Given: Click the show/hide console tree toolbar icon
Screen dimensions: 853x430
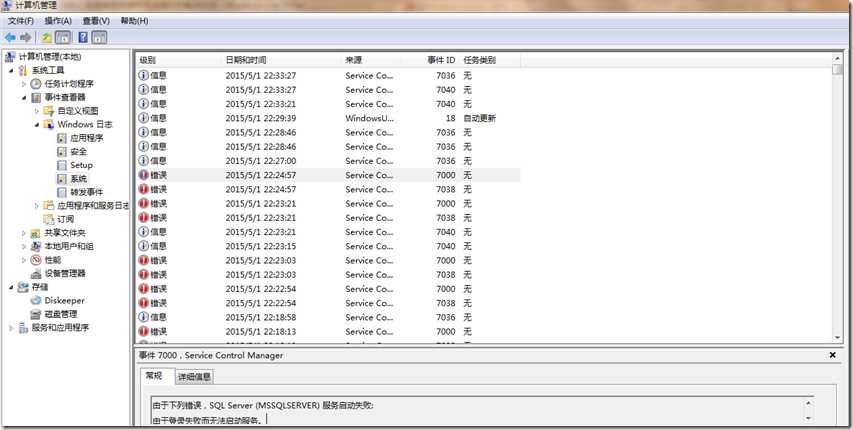Looking at the screenshot, I should (63, 38).
